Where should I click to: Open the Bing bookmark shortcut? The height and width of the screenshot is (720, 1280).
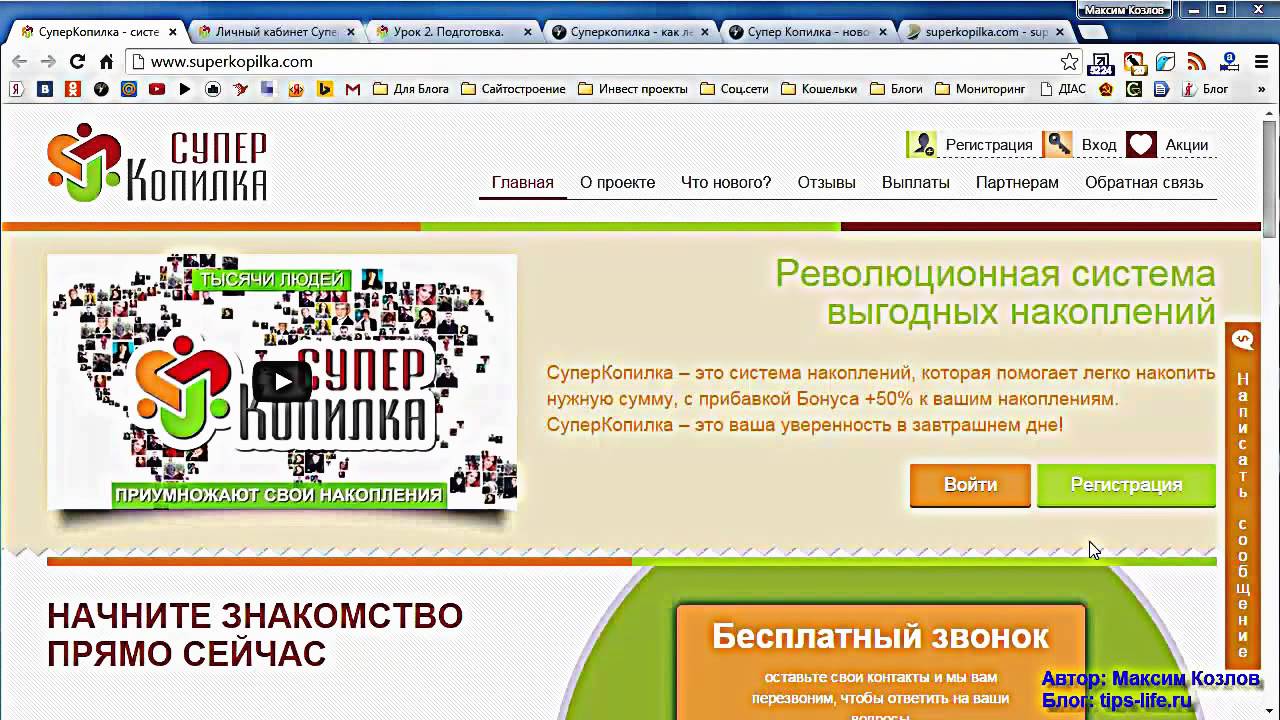click(x=324, y=89)
